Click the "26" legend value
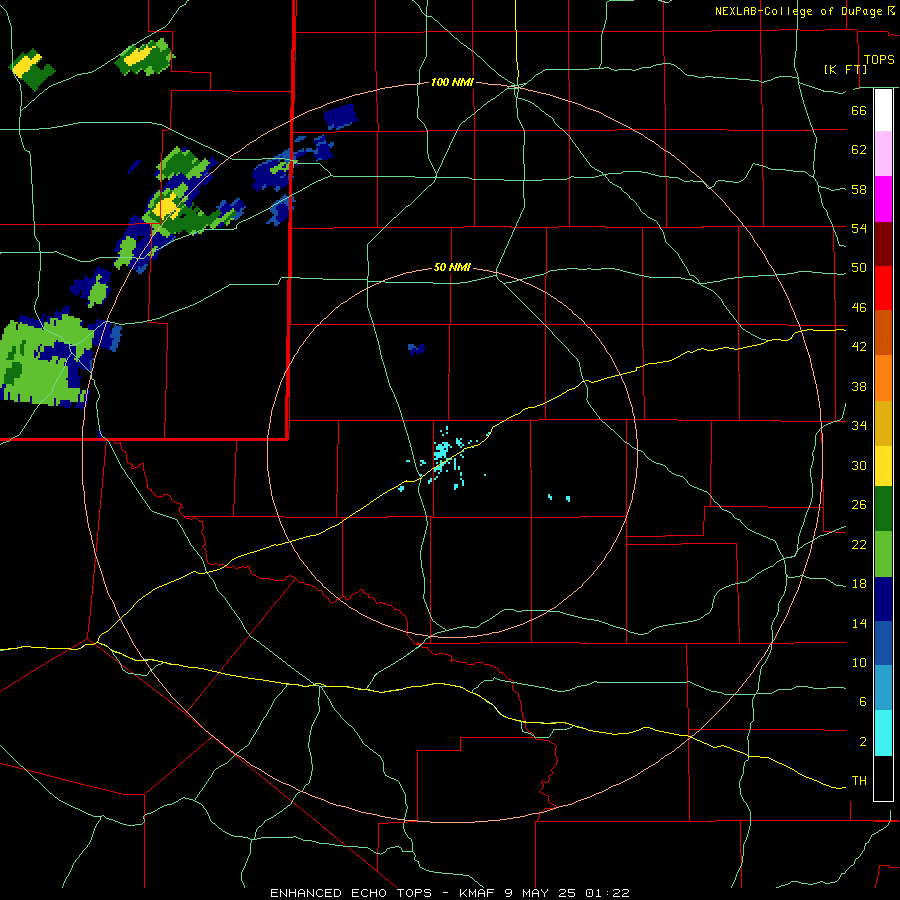Viewport: 900px width, 900px height. pos(859,505)
